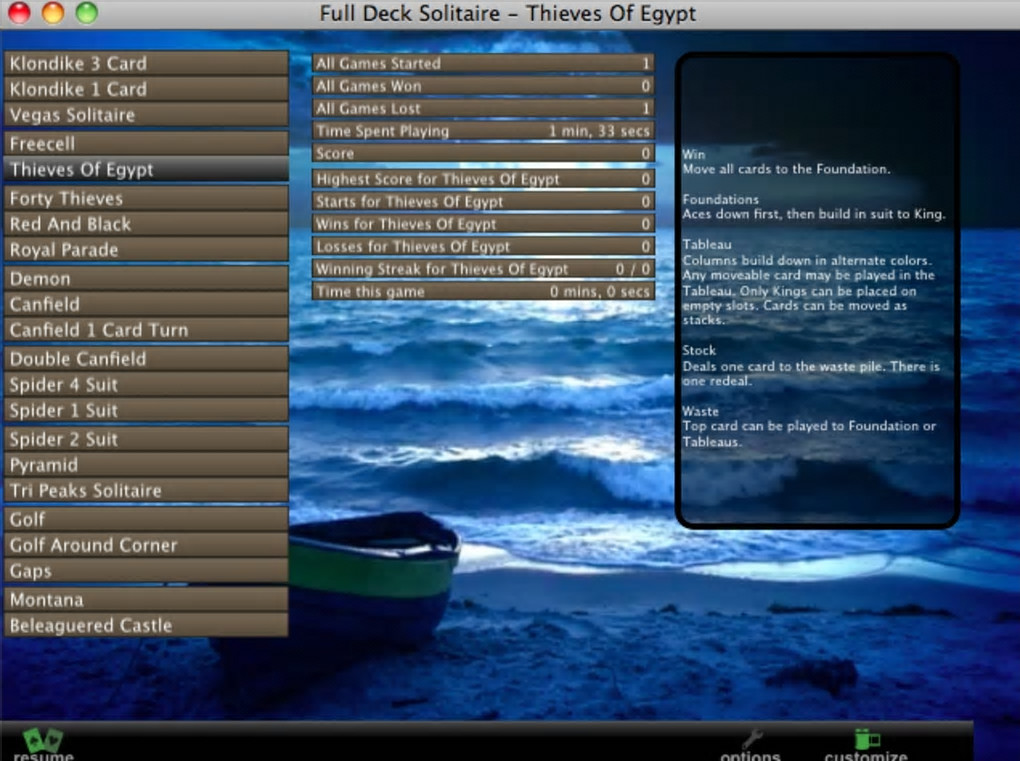Screen dimensions: 1020x761
Task: Click the Win rules heading
Action: [693, 154]
